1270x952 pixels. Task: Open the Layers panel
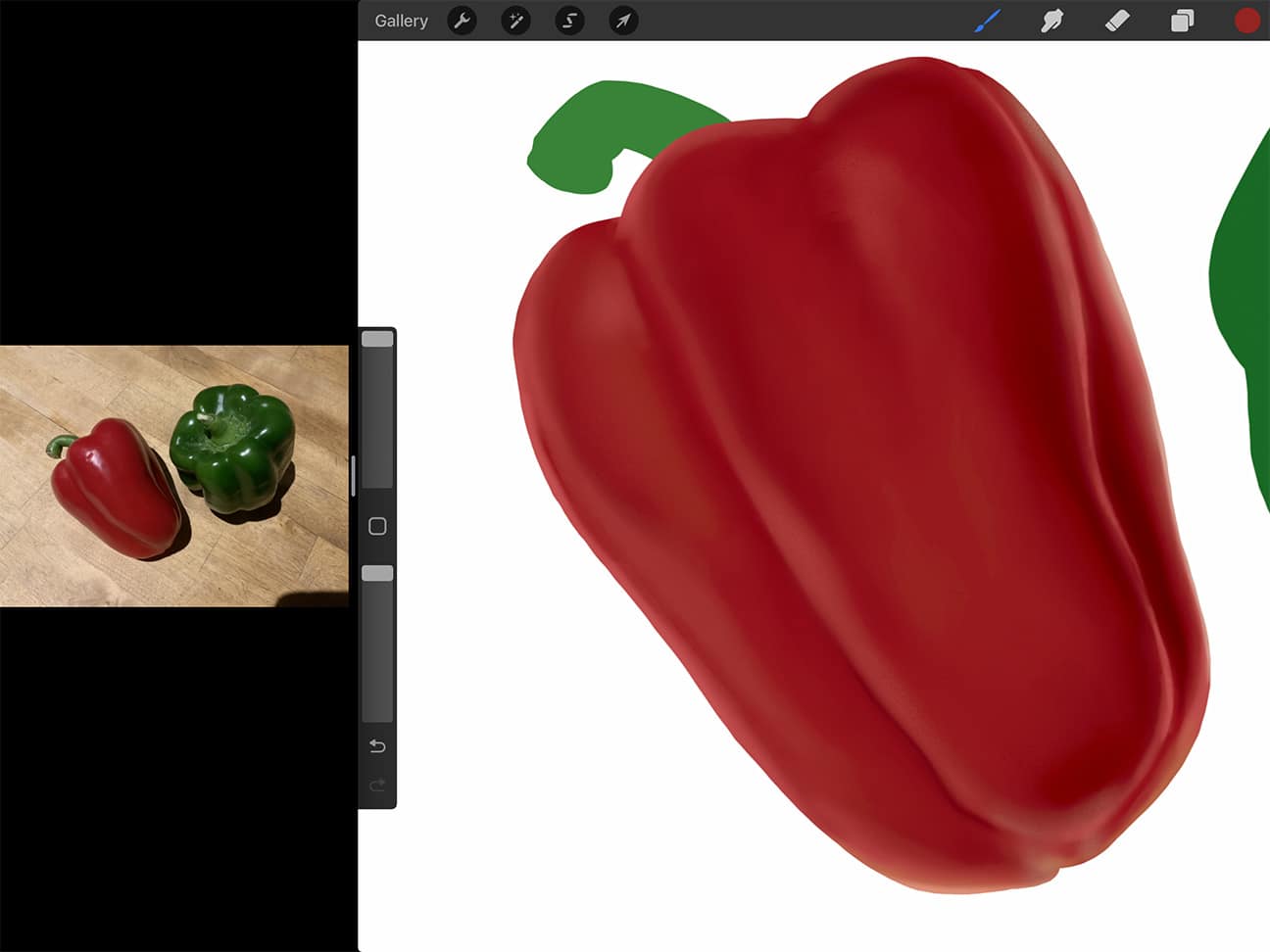pos(1181,21)
